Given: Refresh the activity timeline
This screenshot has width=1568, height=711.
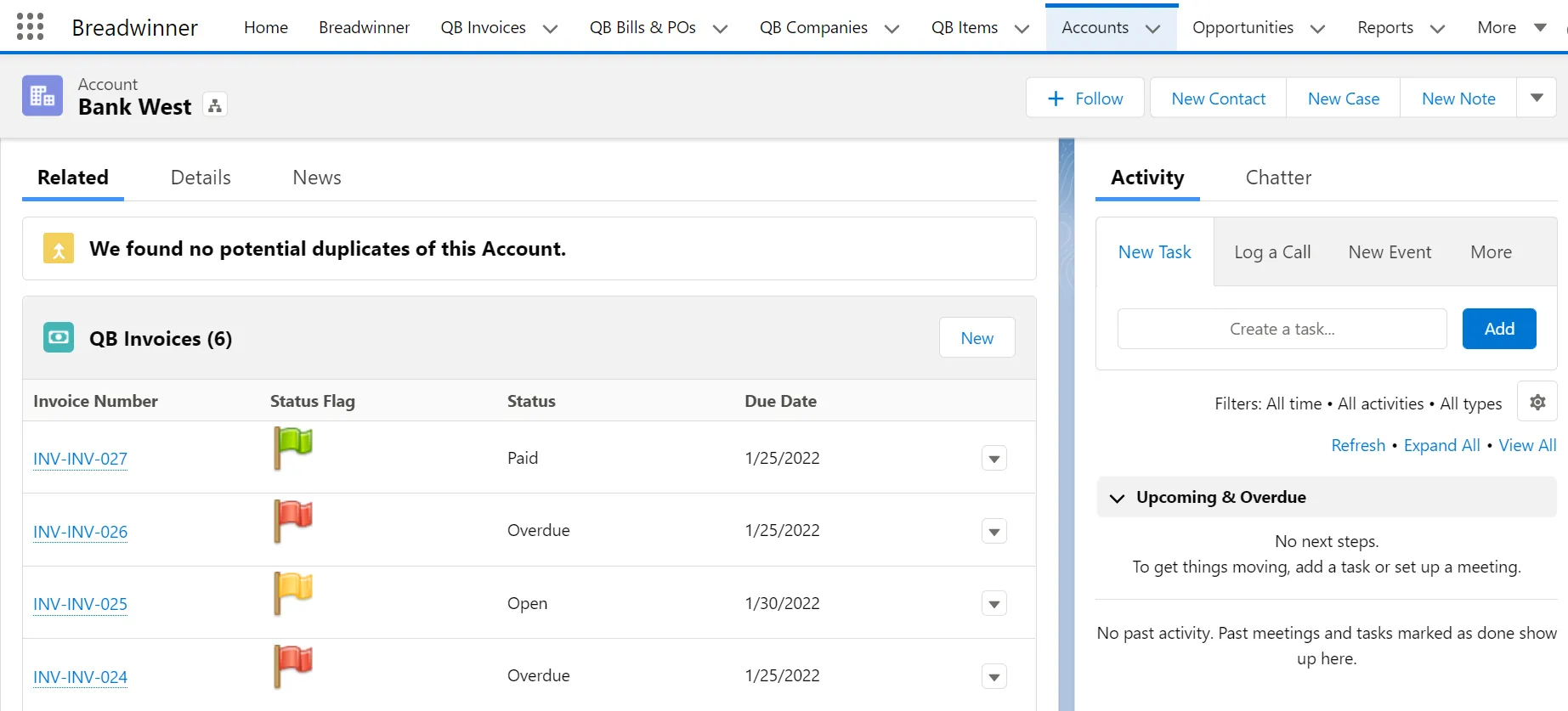Looking at the screenshot, I should point(1358,445).
